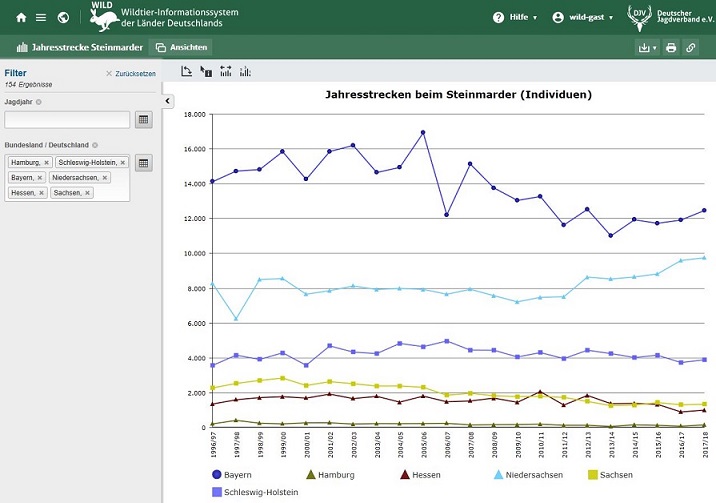This screenshot has width=716, height=503.
Task: Open the Ansichten tab
Action: click(x=181, y=47)
